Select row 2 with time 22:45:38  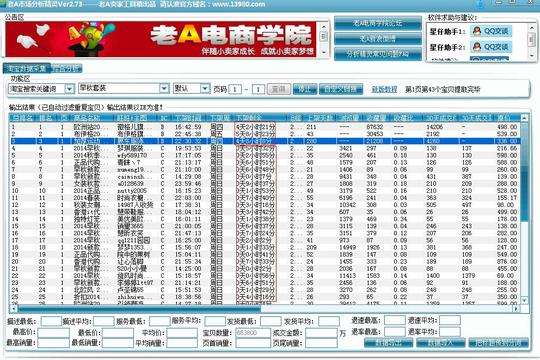coord(265,134)
